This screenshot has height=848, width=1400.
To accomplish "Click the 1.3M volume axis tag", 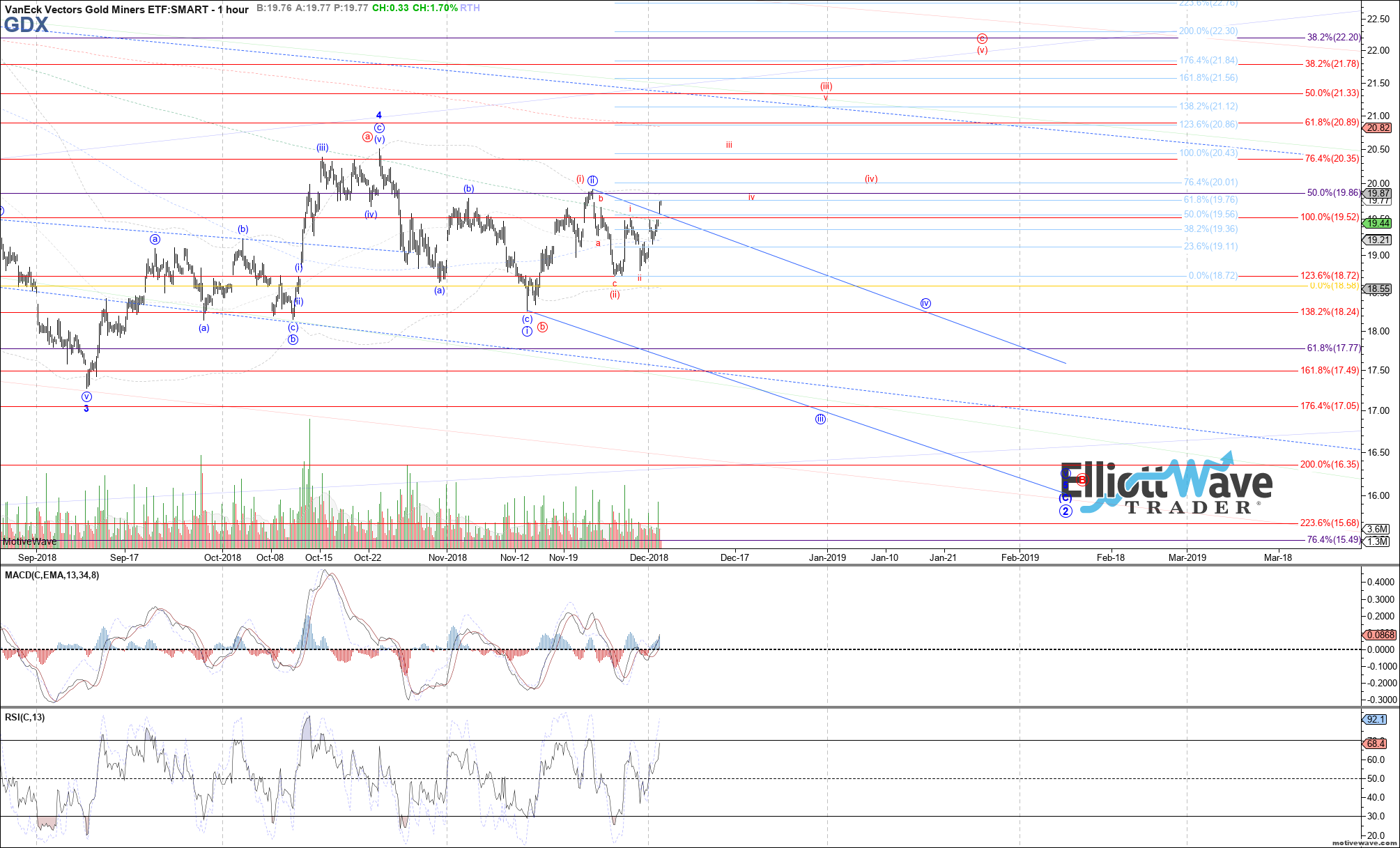I will click(1377, 541).
